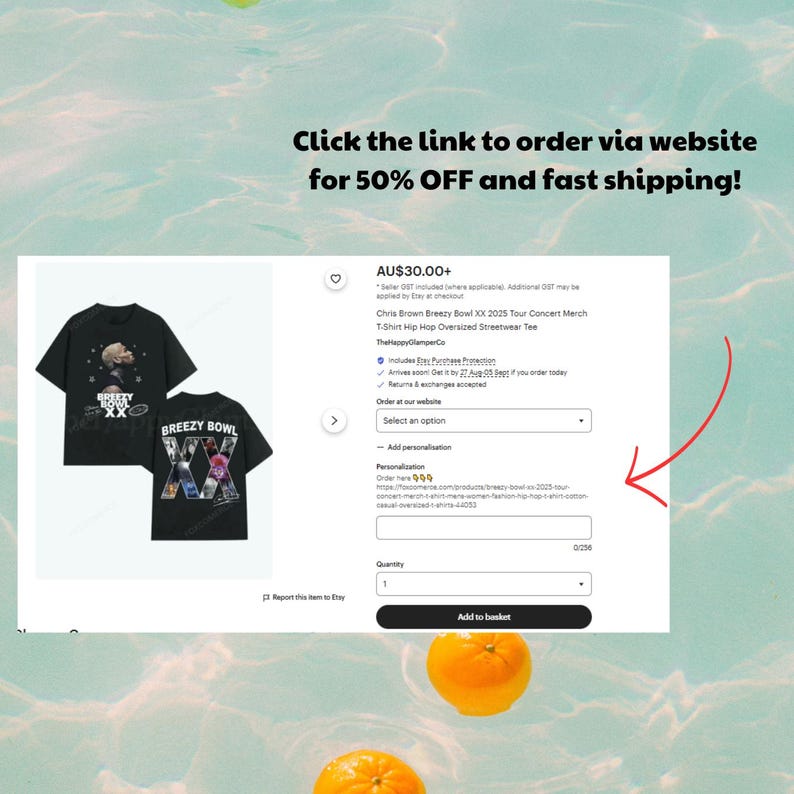The width and height of the screenshot is (794, 794).
Task: Click the personalization text input box
Action: pyautogui.click(x=484, y=528)
